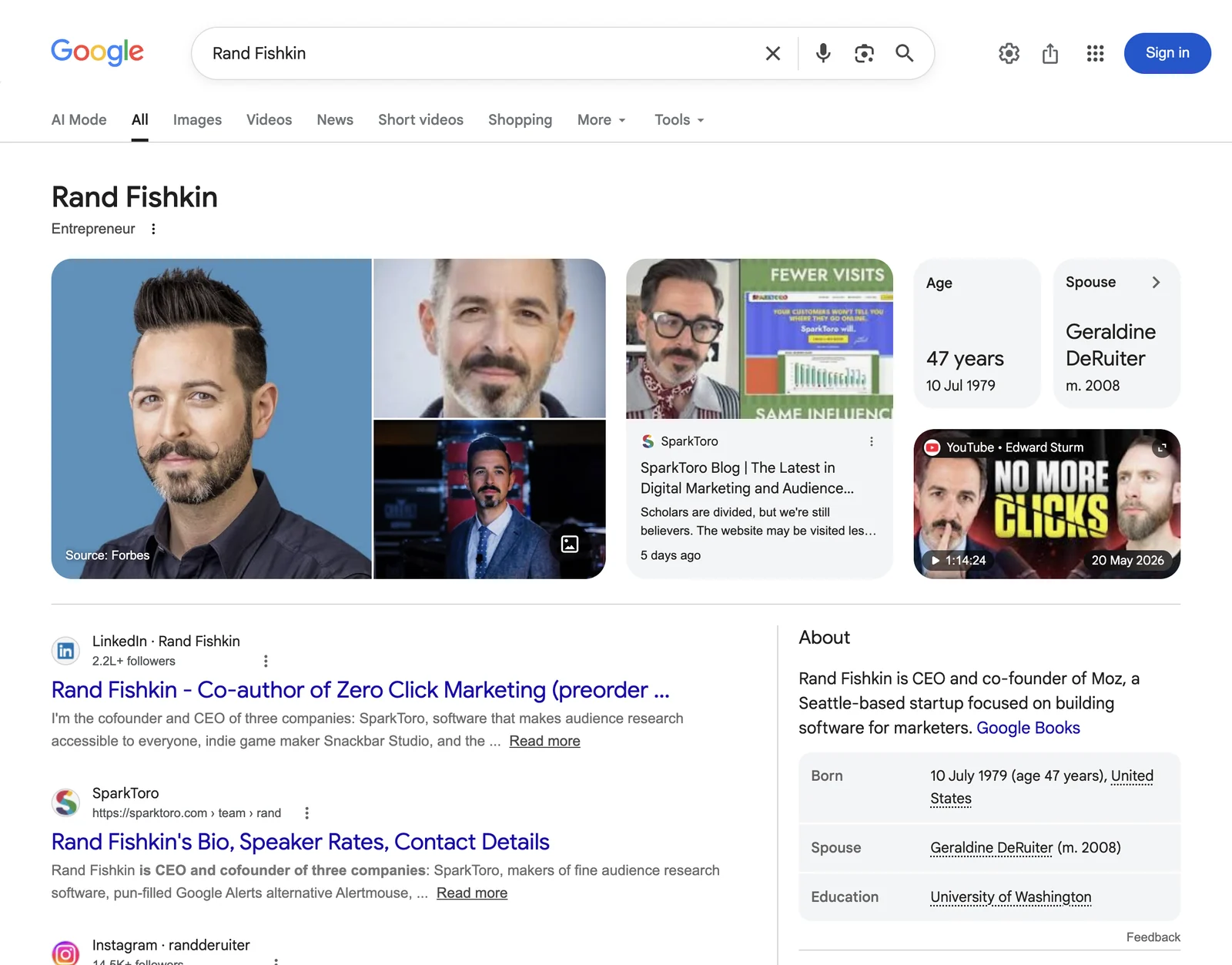
Task: Click the YouTube icon on video card
Action: coord(932,447)
